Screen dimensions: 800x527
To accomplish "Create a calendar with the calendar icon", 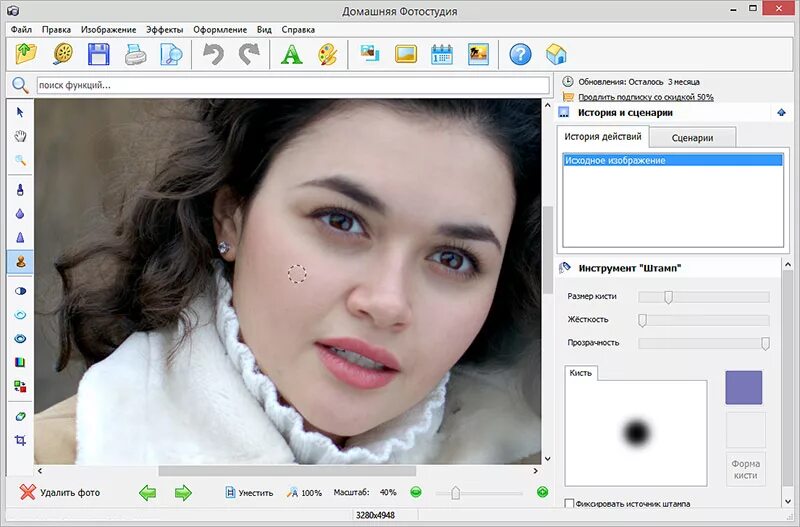I will pyautogui.click(x=442, y=54).
